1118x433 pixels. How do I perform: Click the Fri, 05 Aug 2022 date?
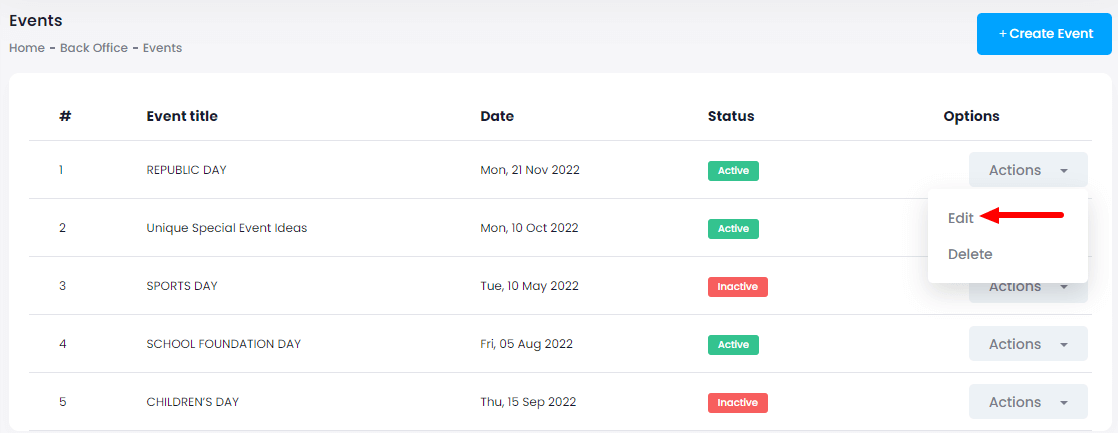coord(526,344)
